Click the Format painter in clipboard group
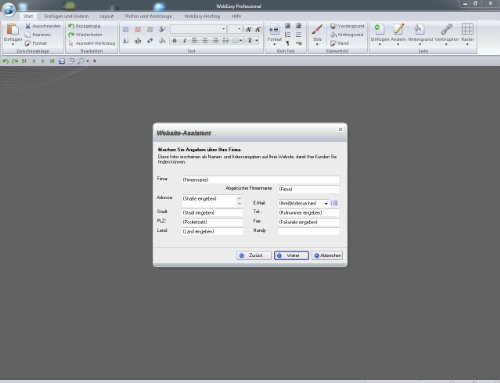Image resolution: width=500 pixels, height=383 pixels. click(x=36, y=43)
